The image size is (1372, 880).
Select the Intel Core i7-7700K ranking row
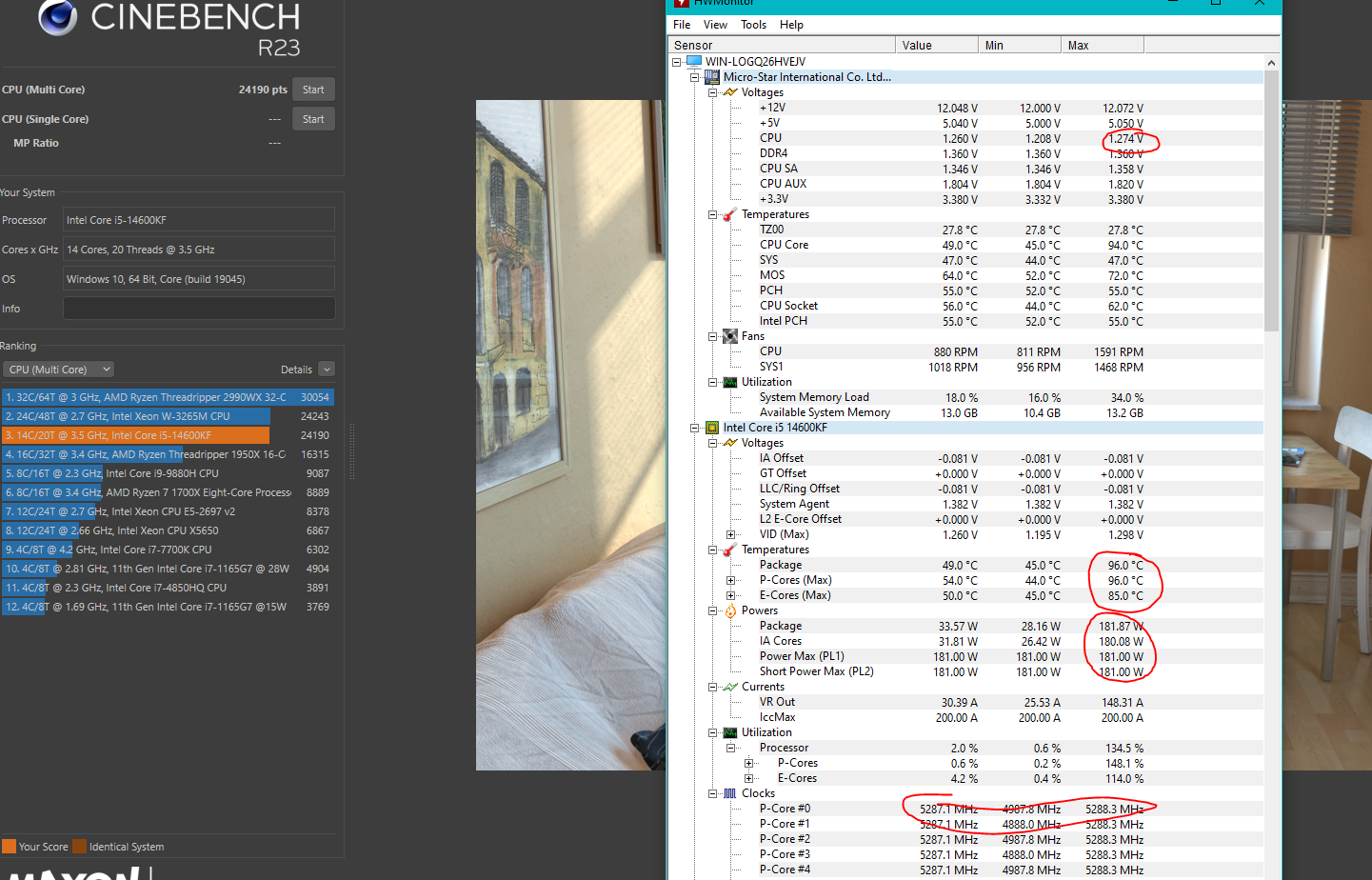tap(168, 550)
